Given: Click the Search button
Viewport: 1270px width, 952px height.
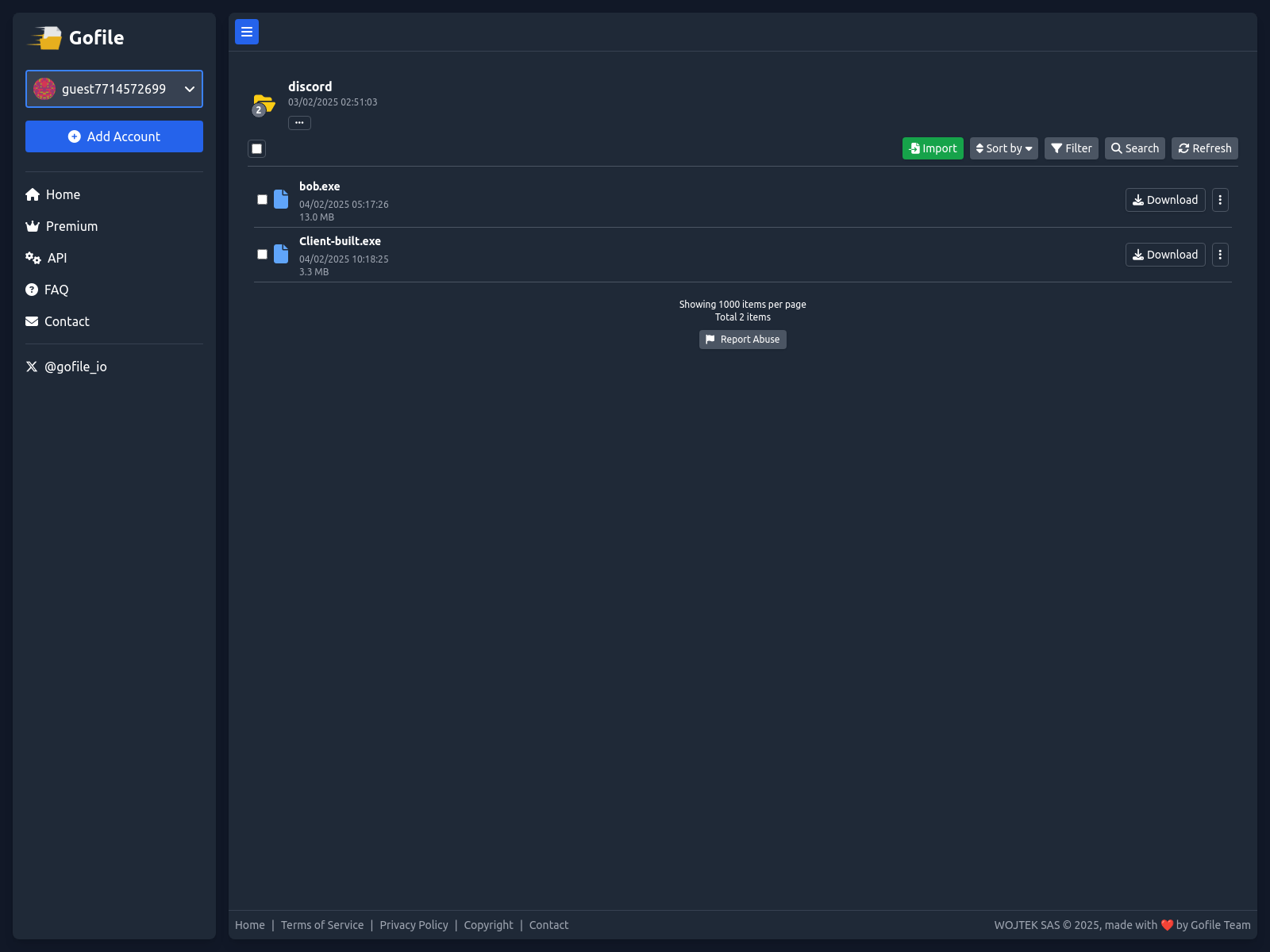Looking at the screenshot, I should (x=1134, y=148).
